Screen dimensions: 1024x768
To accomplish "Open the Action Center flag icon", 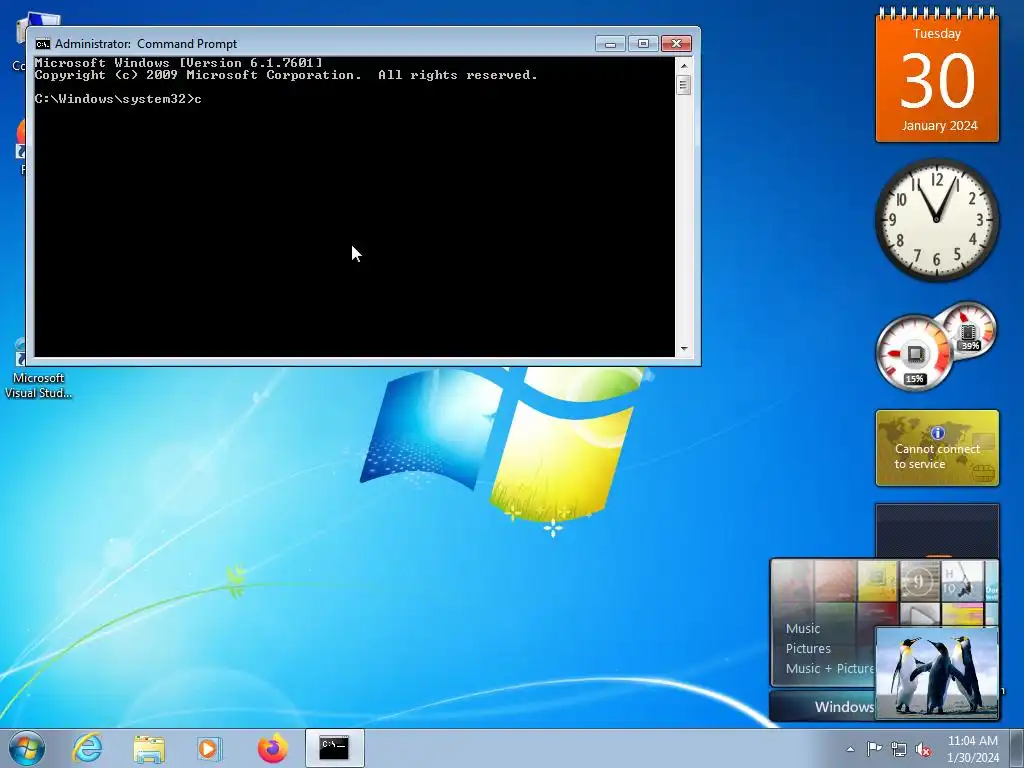I will click(874, 749).
